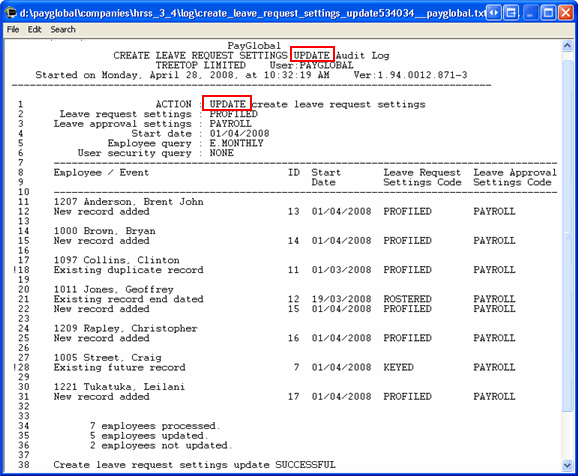This screenshot has height=476, width=578.
Task: Click the scrollbar down arrow
Action: pos(567,465)
